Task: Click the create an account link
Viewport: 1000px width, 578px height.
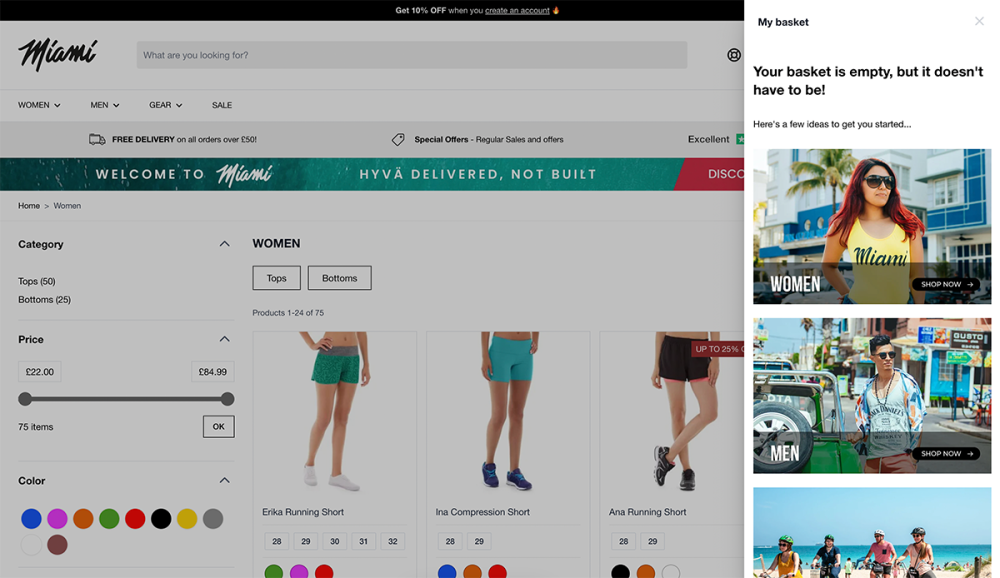Action: (517, 10)
